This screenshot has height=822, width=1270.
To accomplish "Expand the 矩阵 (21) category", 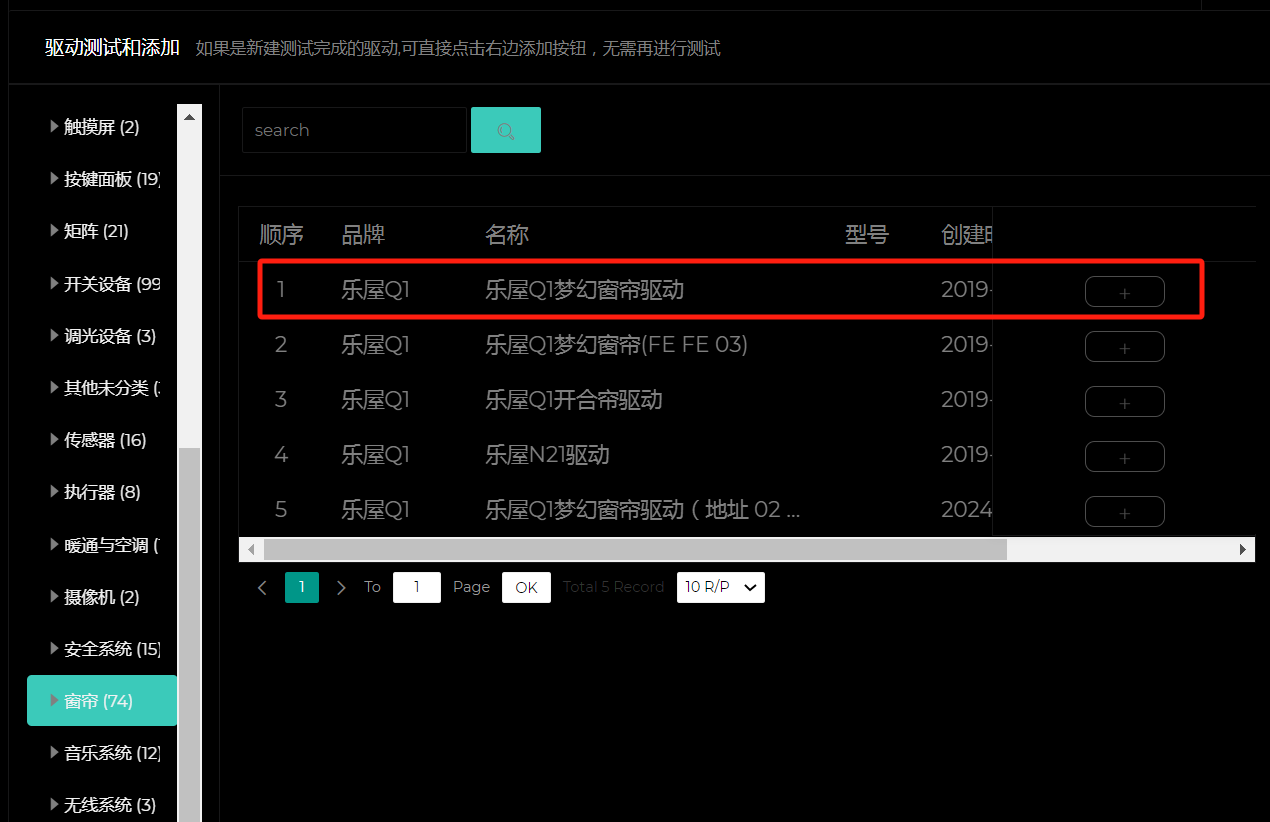I will [54, 231].
